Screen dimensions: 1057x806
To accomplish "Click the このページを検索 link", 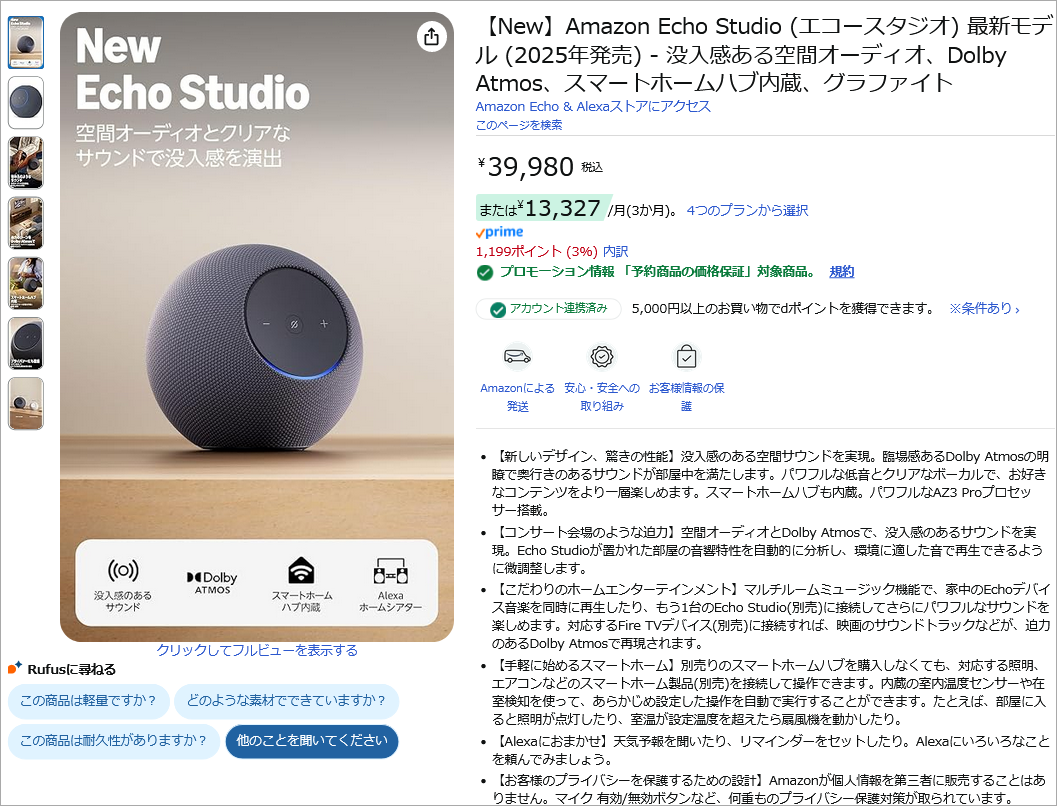I will pos(518,125).
